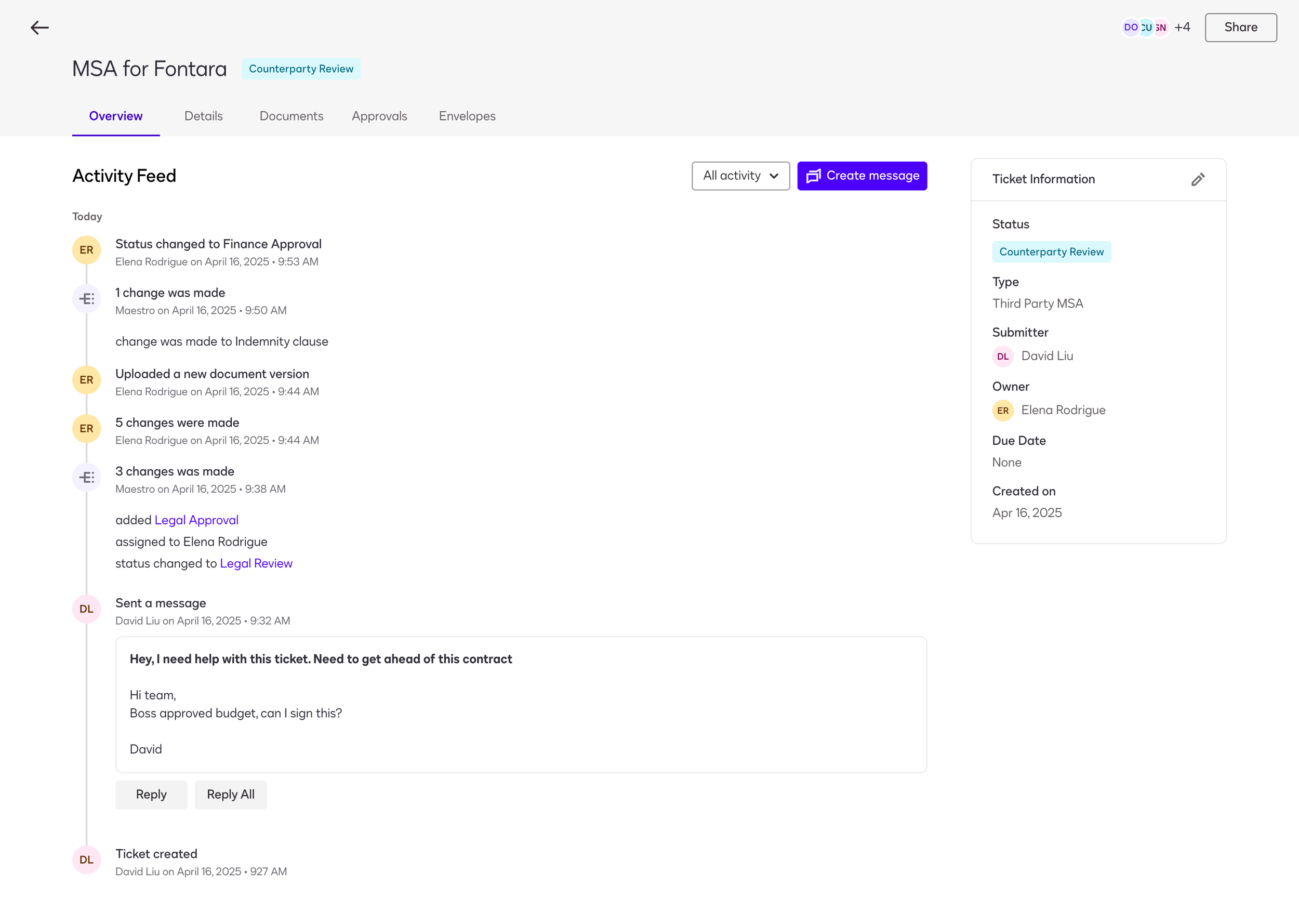
Task: Click Elena Rodrigue's owner avatar in Ticket Information
Action: 1003,410
